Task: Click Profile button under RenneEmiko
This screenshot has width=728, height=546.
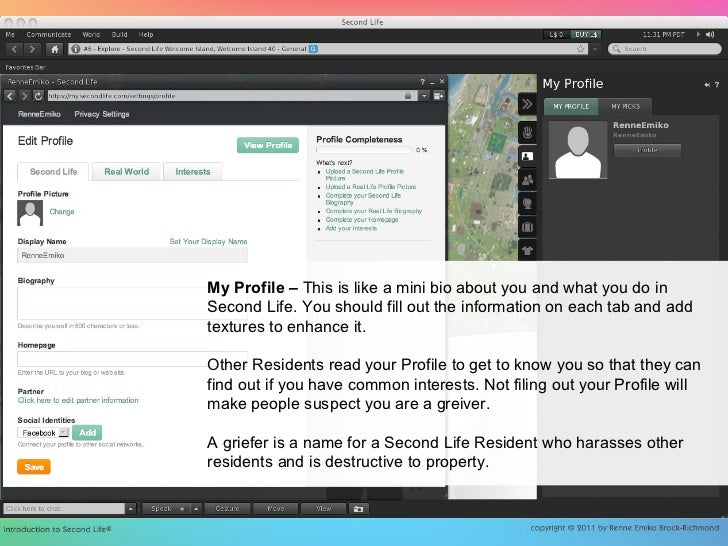Action: click(x=647, y=150)
